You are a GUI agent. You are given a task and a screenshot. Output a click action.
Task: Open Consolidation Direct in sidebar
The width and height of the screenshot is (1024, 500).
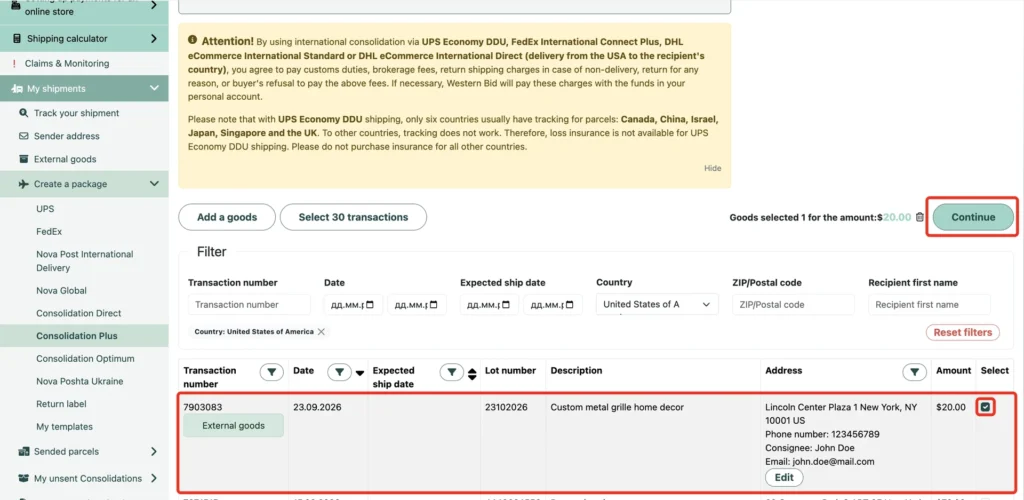[79, 313]
